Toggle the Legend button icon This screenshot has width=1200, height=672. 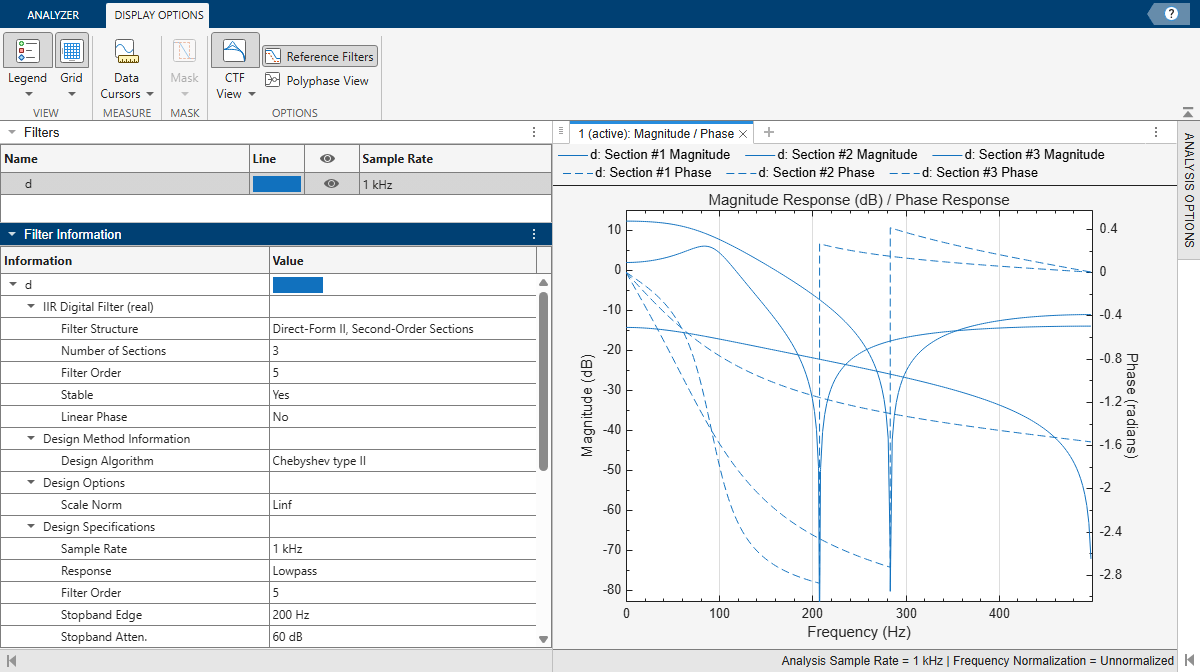28,51
